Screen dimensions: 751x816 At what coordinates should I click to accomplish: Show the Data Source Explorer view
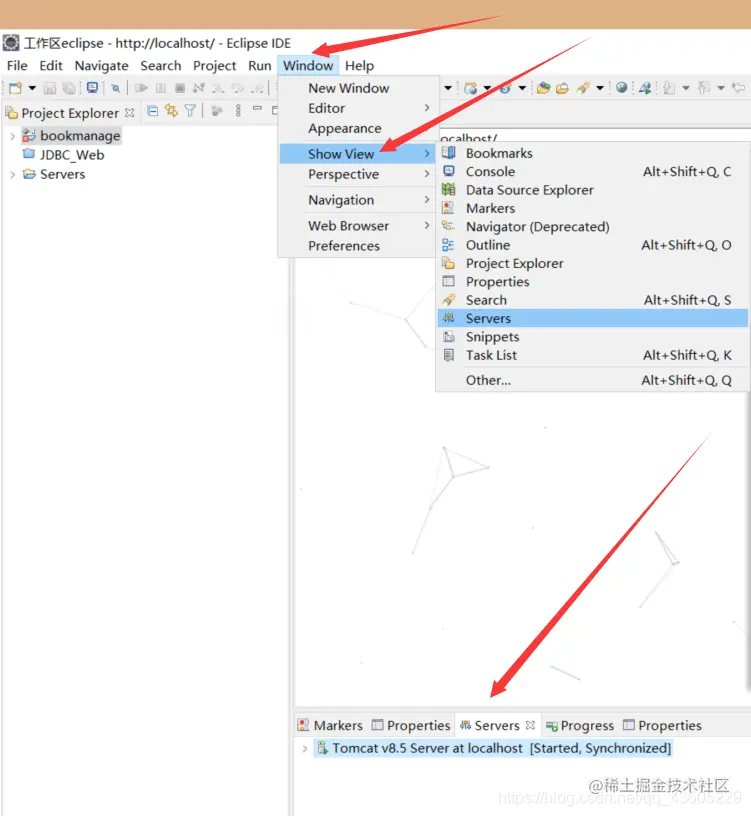coord(593,190)
